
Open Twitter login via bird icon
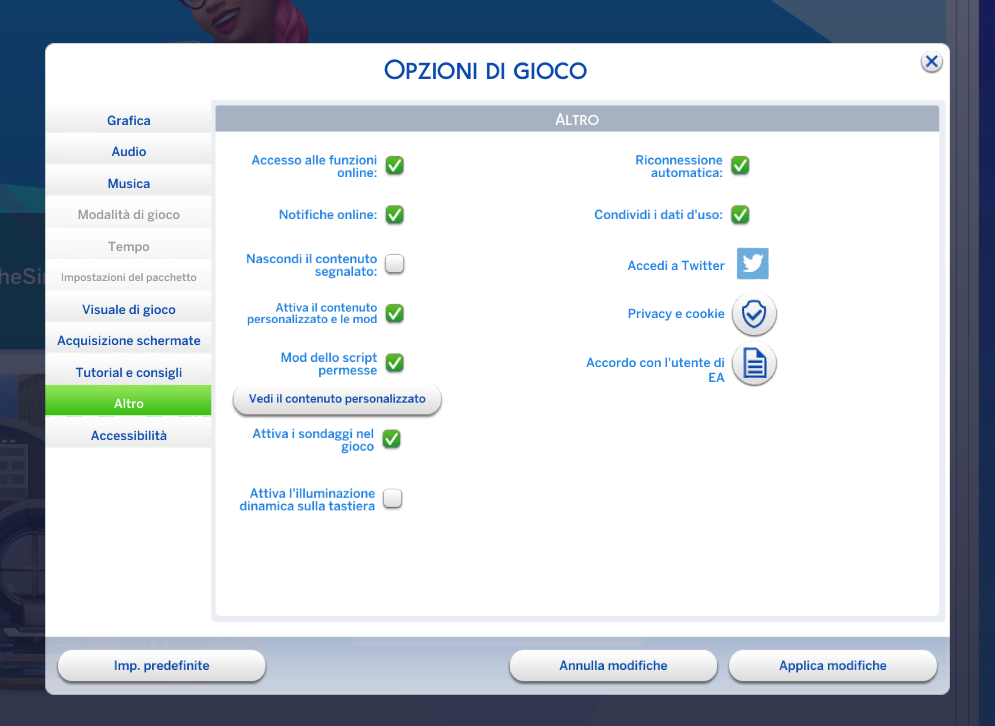click(753, 263)
